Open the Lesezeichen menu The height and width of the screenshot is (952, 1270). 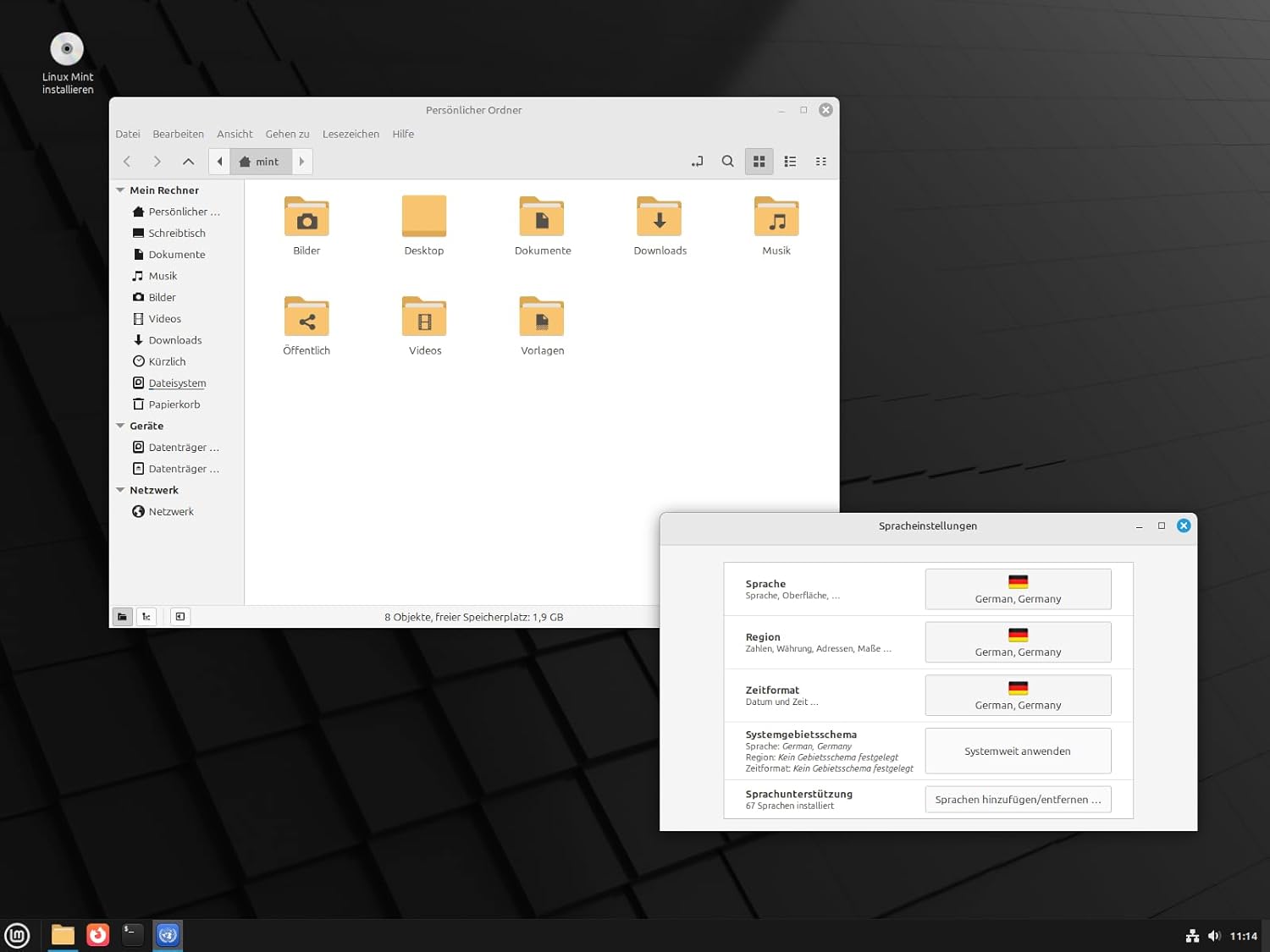[351, 135]
